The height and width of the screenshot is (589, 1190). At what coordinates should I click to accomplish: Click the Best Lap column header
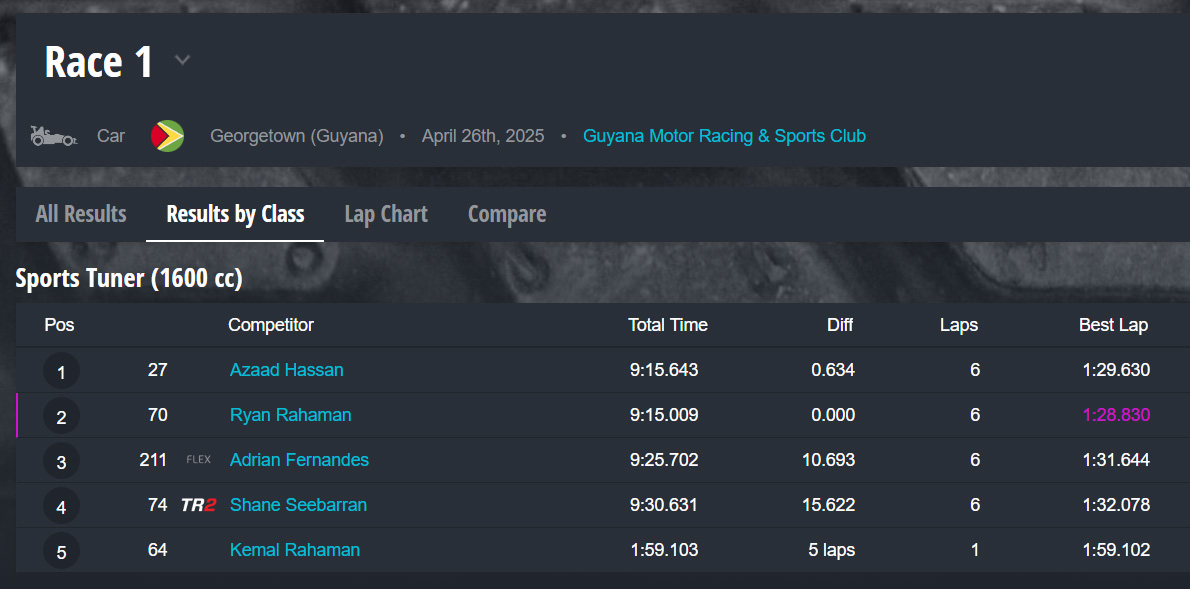point(1113,325)
